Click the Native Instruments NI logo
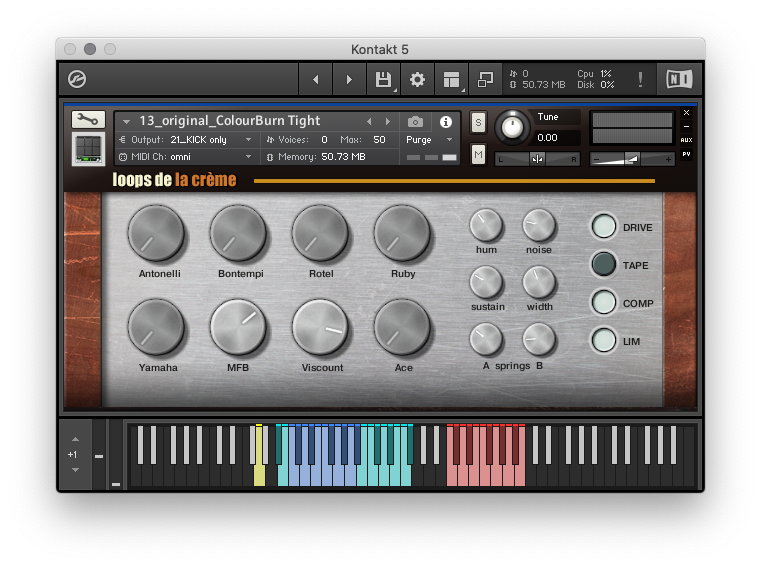 (679, 79)
